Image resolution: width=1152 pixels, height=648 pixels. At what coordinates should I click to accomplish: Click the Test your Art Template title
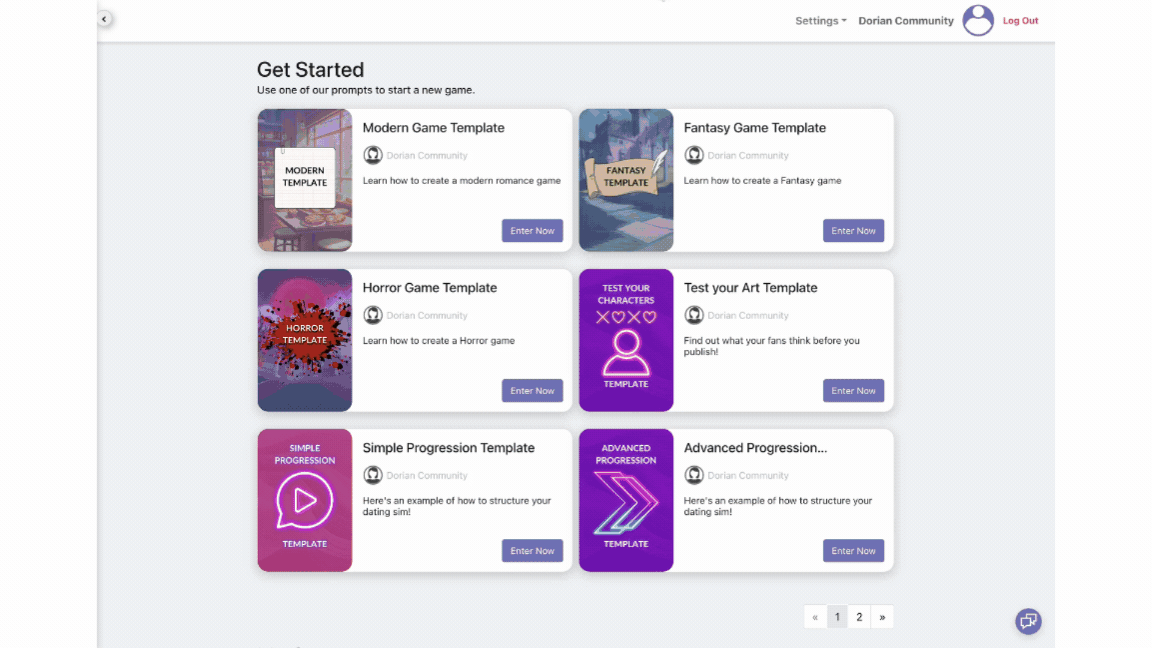tap(750, 288)
